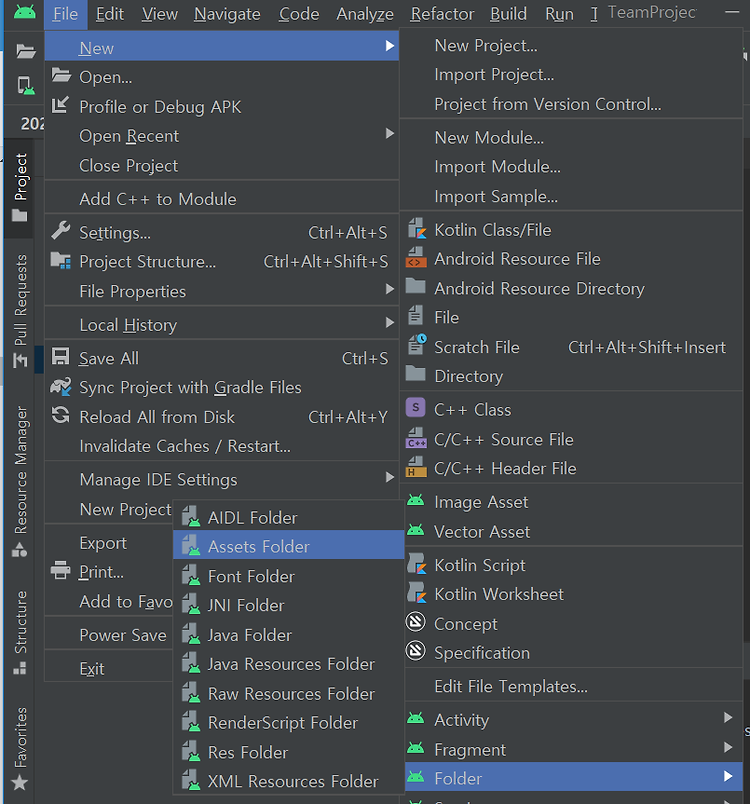Screen dimensions: 750x804
Task: Click the Specification gauge icon
Action: click(x=416, y=651)
